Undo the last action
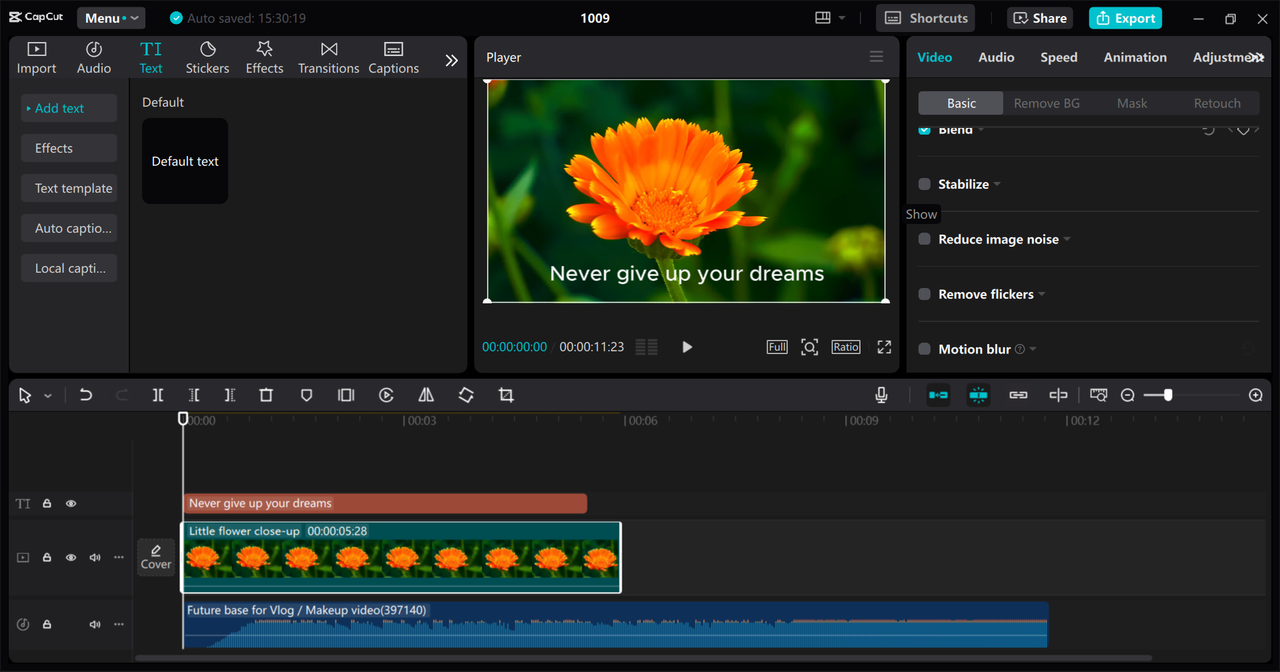The height and width of the screenshot is (672, 1280). 86,395
